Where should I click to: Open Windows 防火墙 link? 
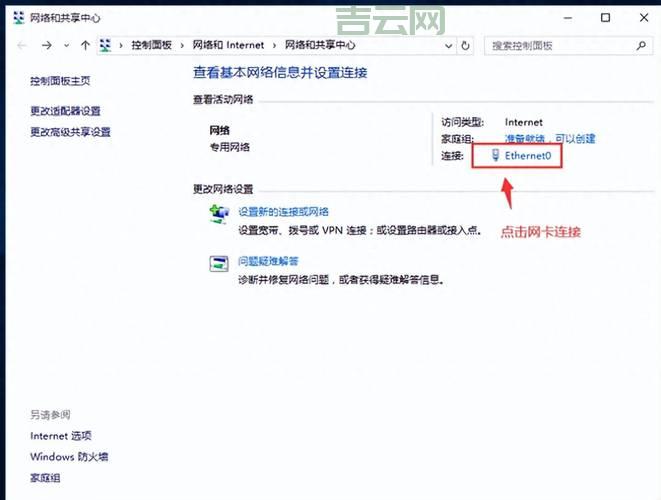[69, 457]
